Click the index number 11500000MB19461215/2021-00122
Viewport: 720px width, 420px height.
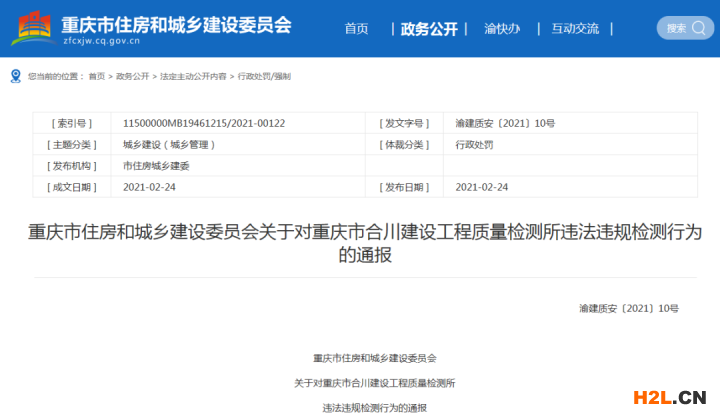tap(203, 123)
